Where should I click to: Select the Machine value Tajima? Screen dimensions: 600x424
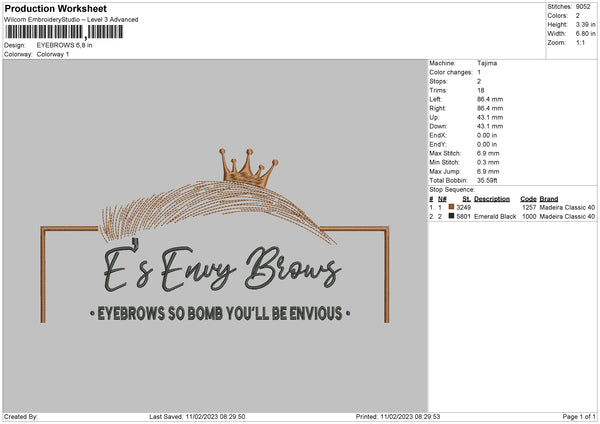click(487, 63)
